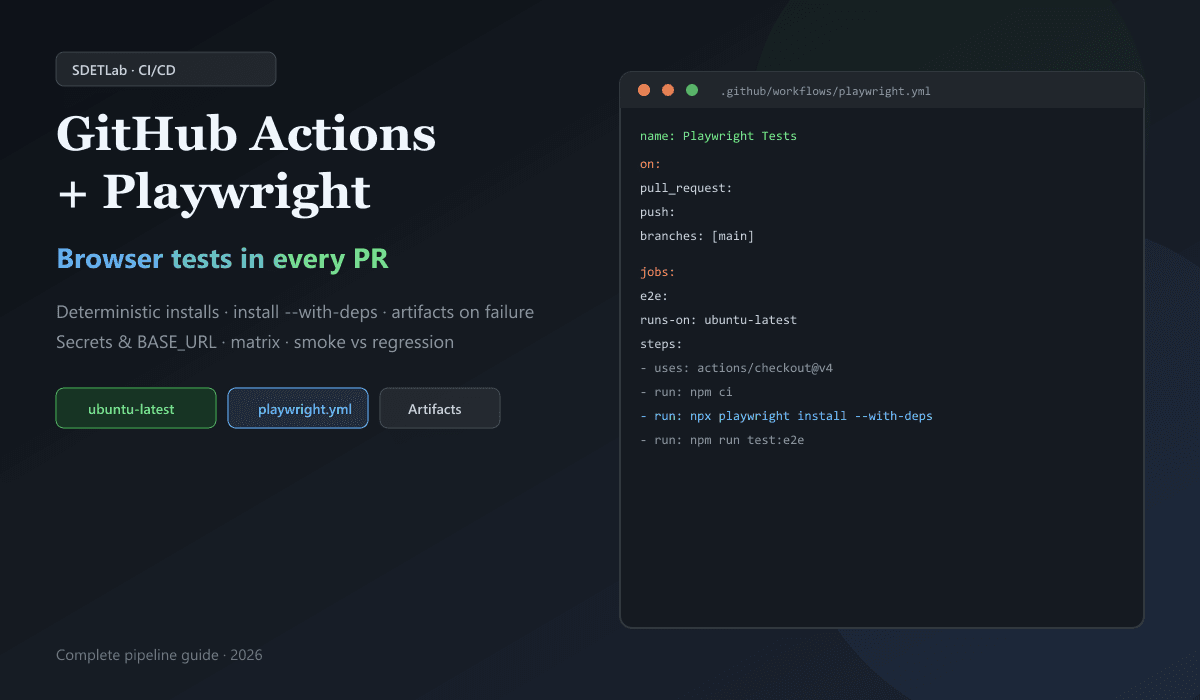1200x700 pixels.
Task: Click the npx playwright install --with-deps line
Action: (x=786, y=416)
